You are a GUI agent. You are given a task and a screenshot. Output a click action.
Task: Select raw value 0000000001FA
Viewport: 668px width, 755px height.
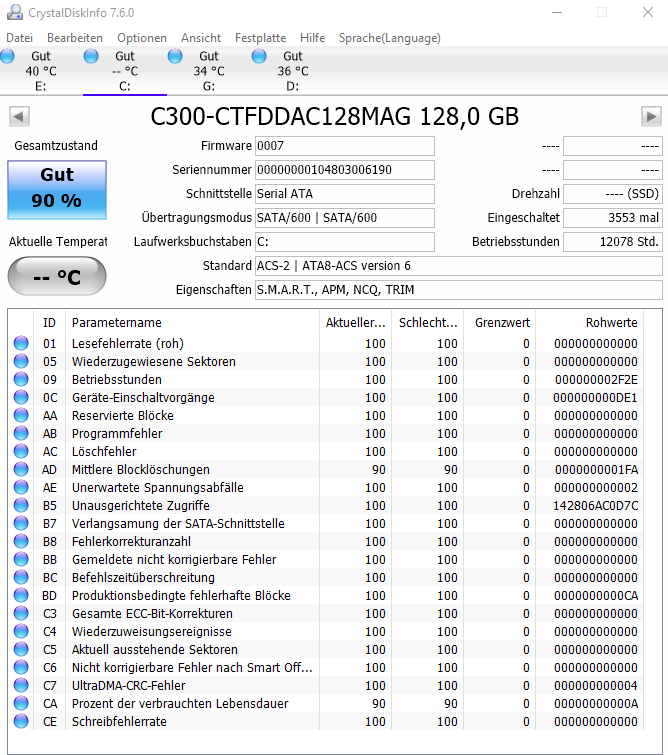pos(596,469)
